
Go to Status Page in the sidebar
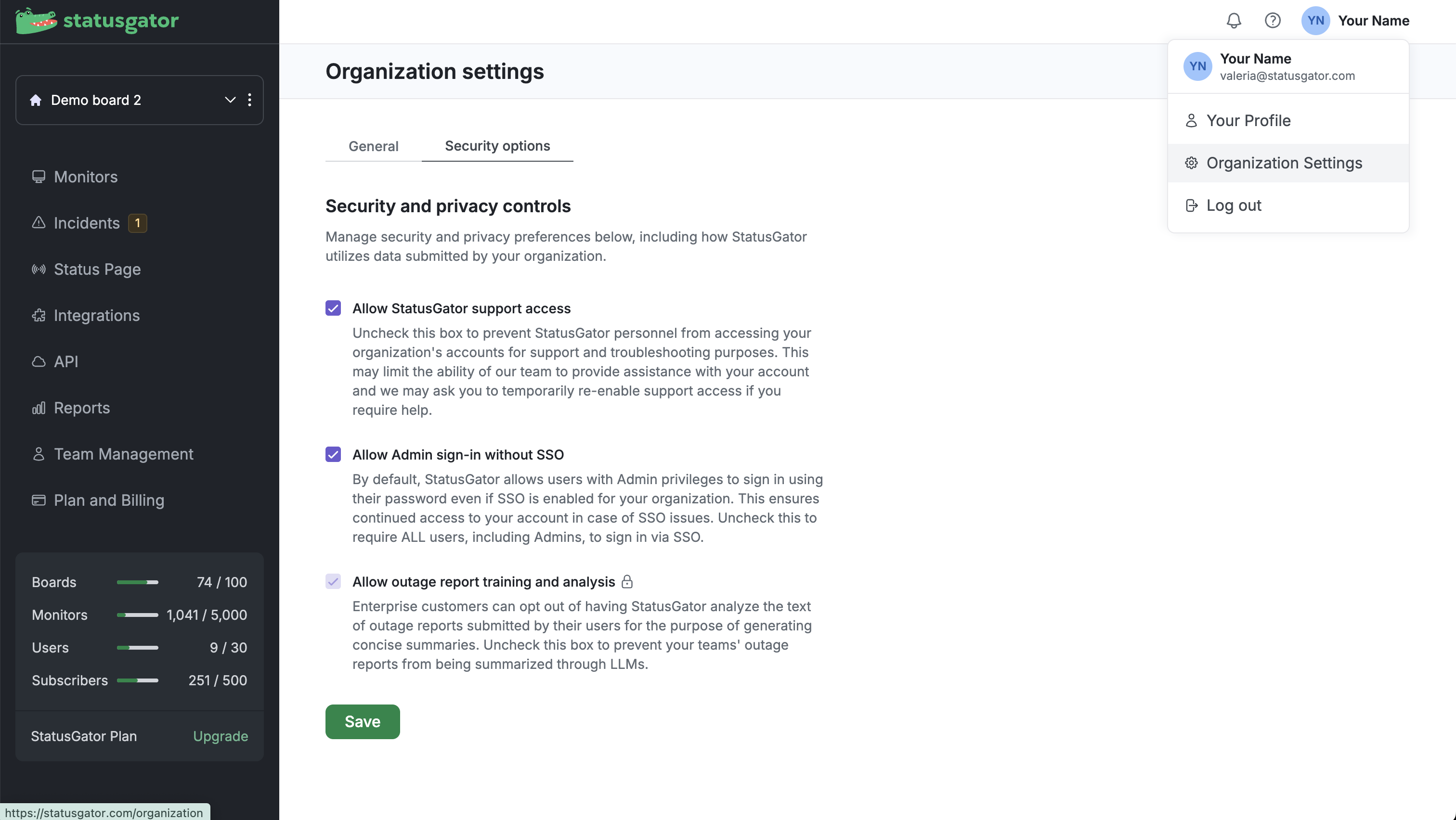pyautogui.click(x=97, y=269)
